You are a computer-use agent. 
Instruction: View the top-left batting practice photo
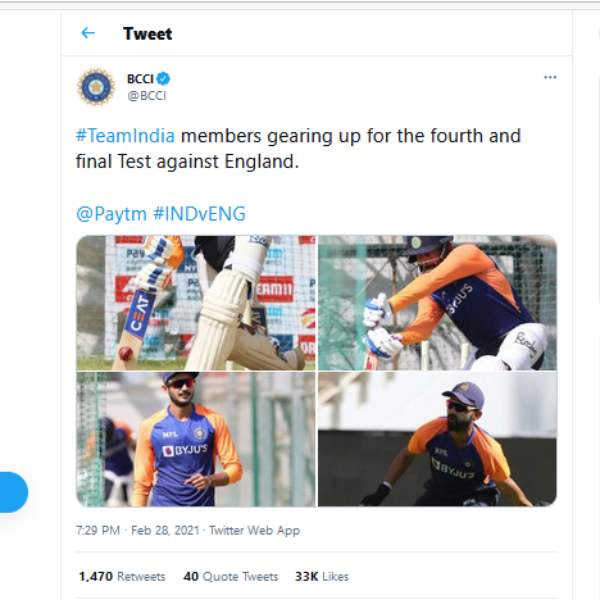(196, 303)
